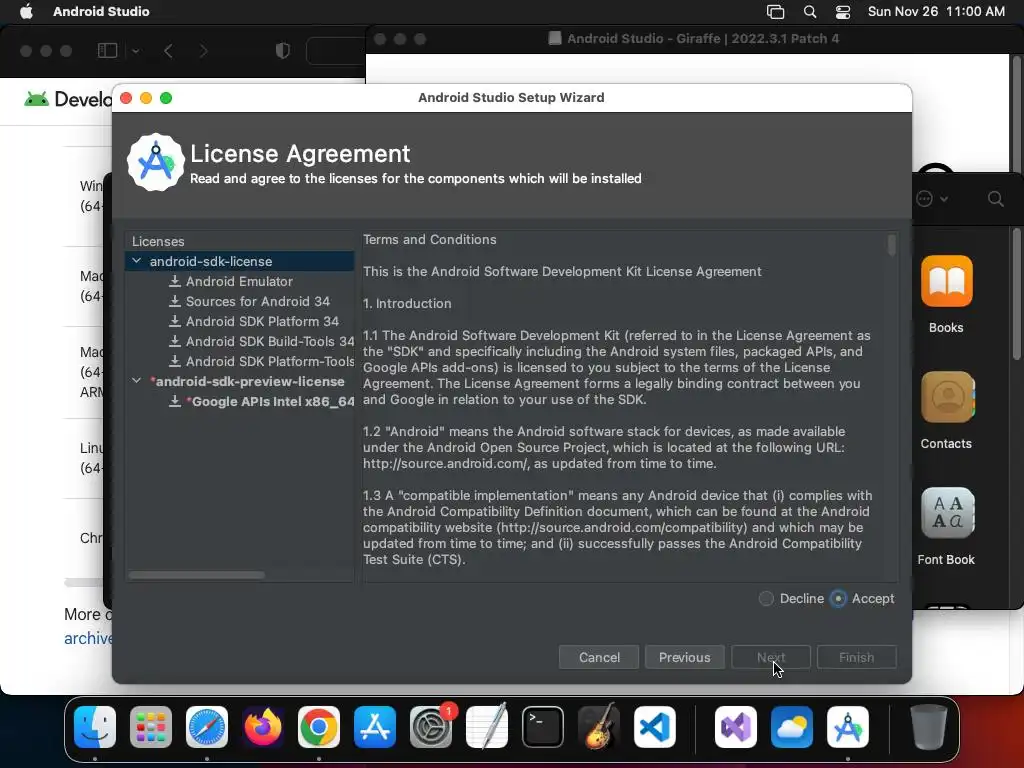Open Control Center in the menu bar

click(x=843, y=11)
